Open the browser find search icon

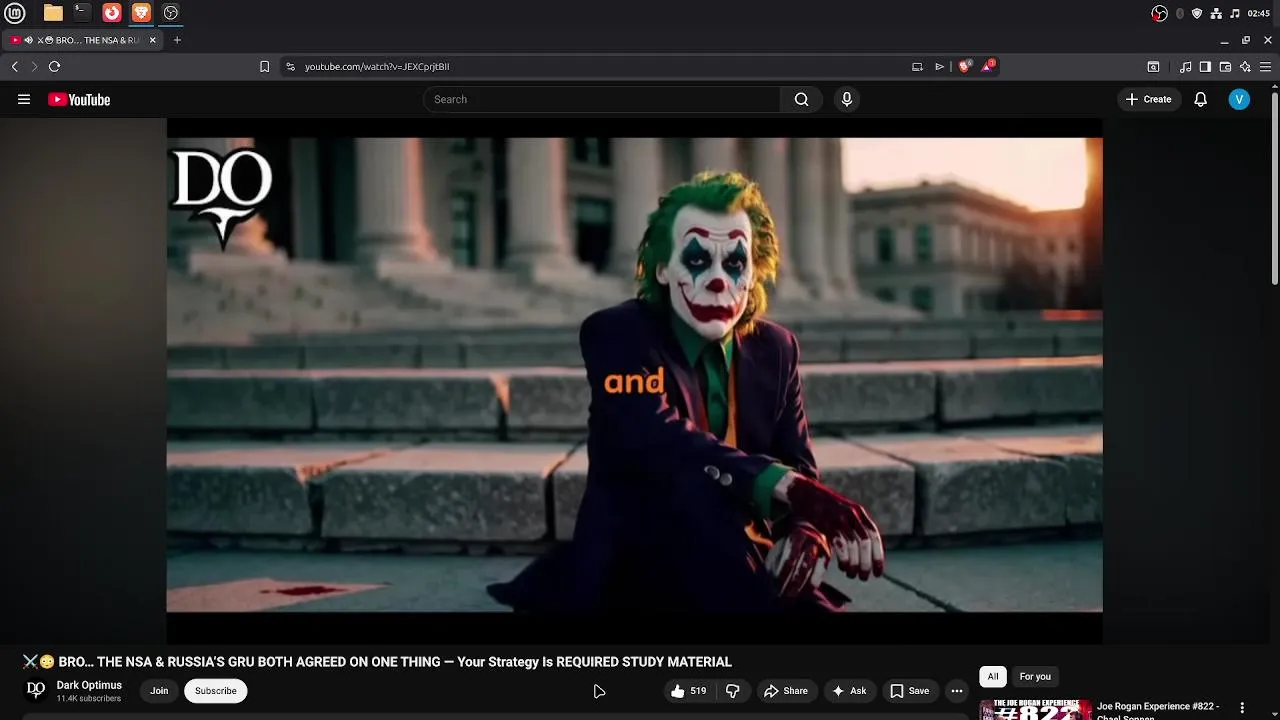[x=1153, y=66]
